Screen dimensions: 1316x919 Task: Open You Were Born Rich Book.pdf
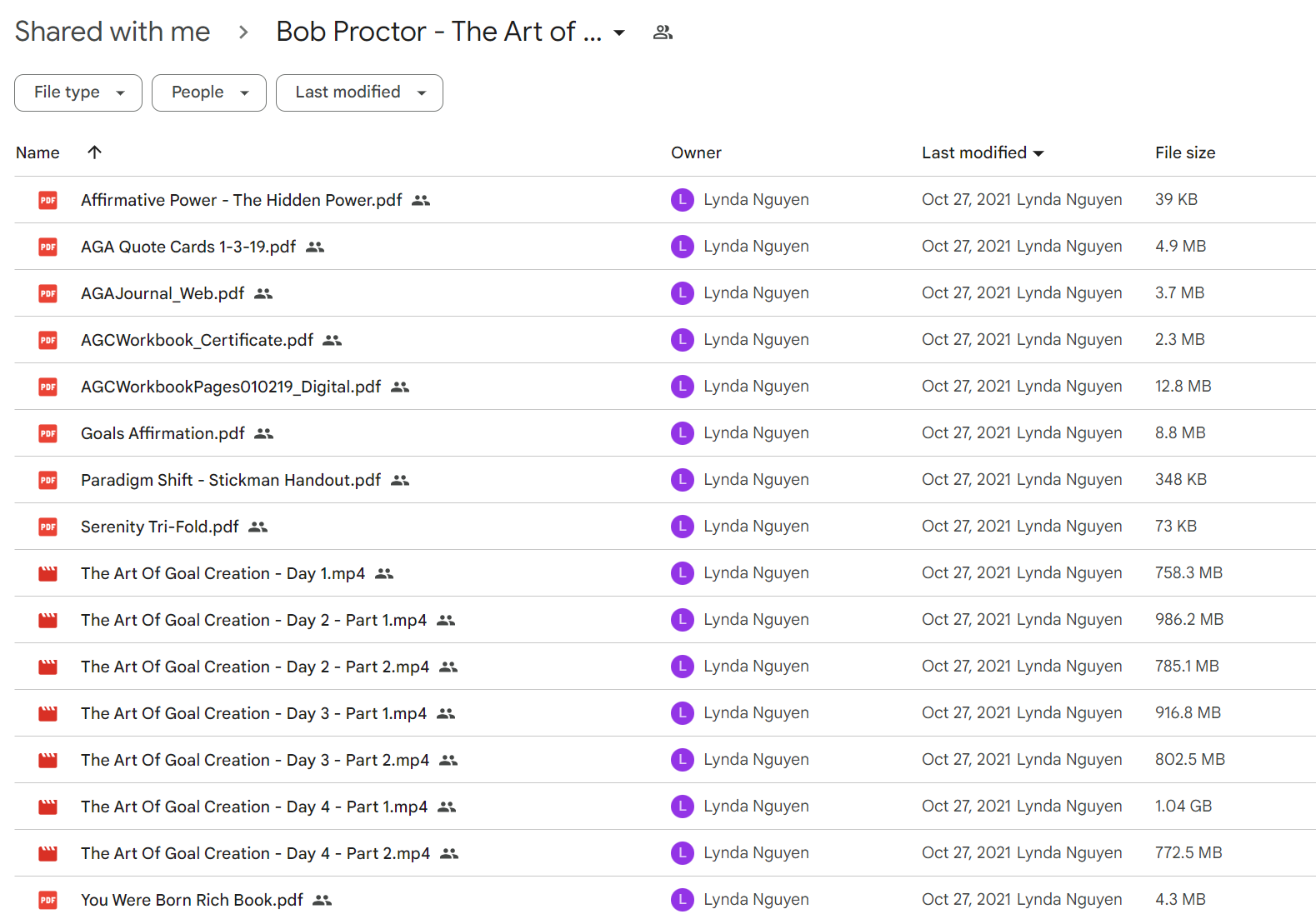193,900
